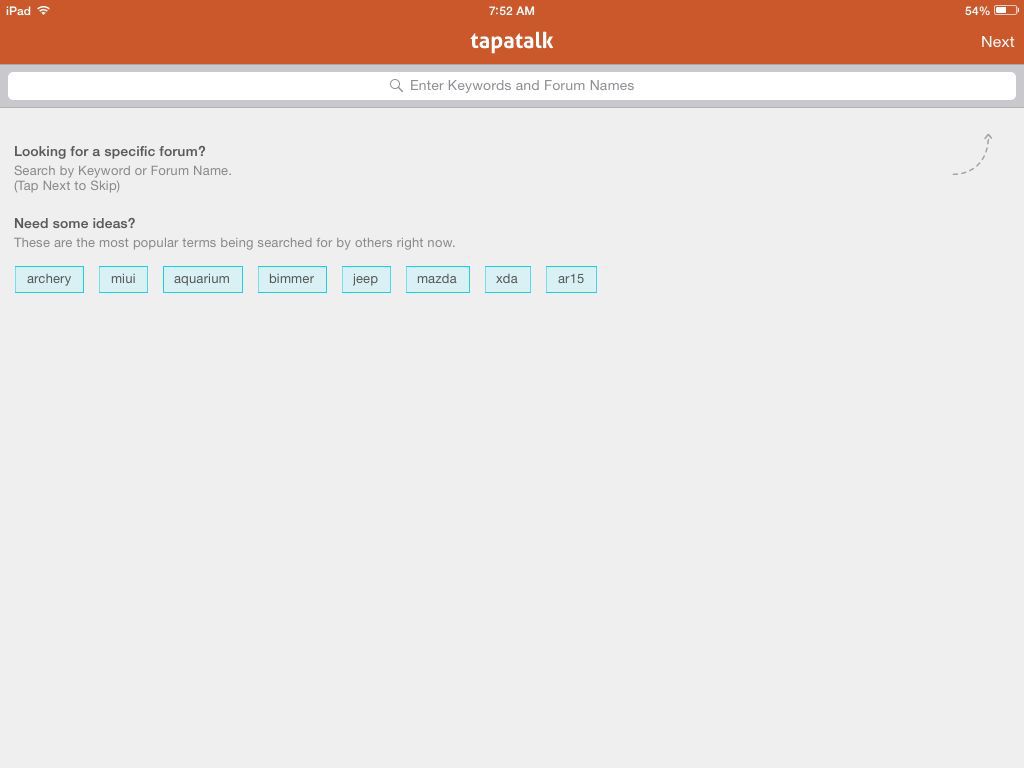Tap the 7:52 AM clock
1024x768 pixels.
click(x=511, y=11)
